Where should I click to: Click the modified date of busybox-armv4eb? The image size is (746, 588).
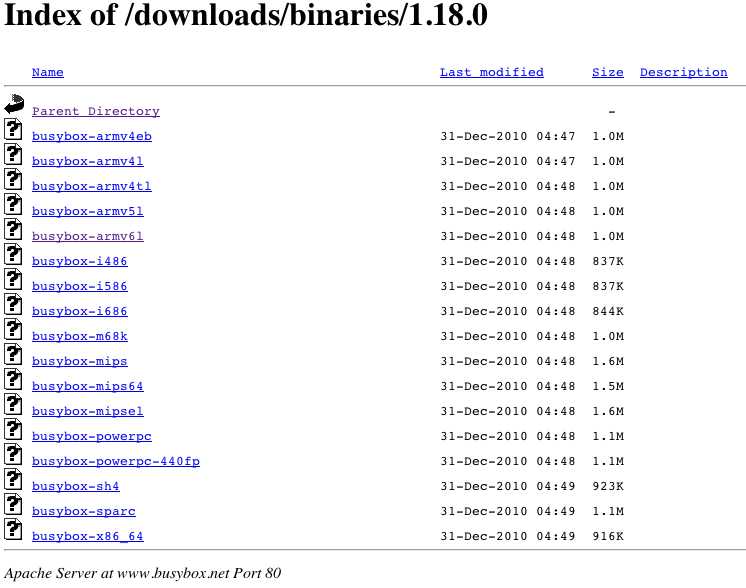[508, 137]
